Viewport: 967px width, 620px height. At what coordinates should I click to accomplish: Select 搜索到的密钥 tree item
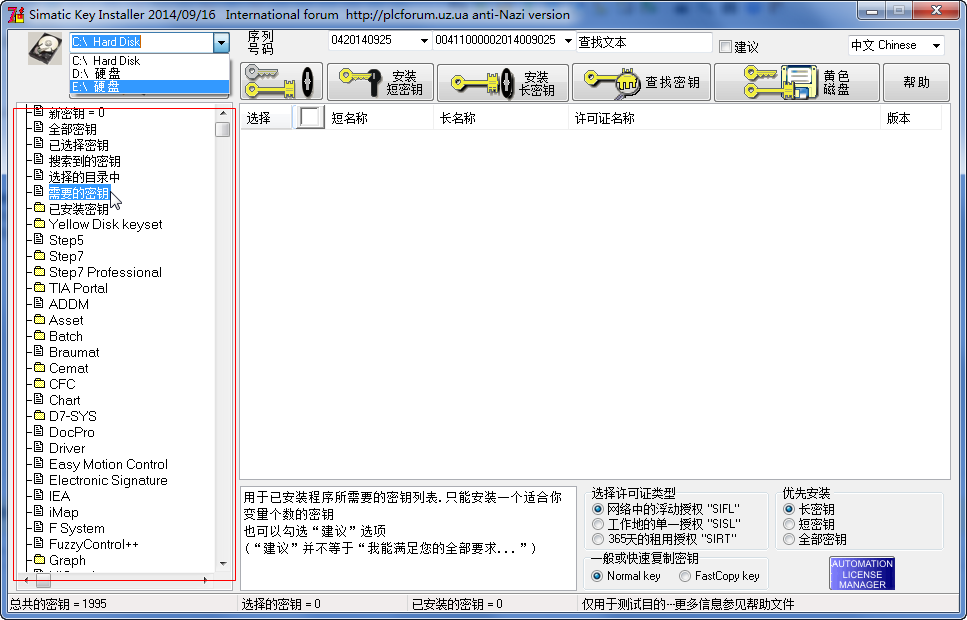(x=84, y=161)
